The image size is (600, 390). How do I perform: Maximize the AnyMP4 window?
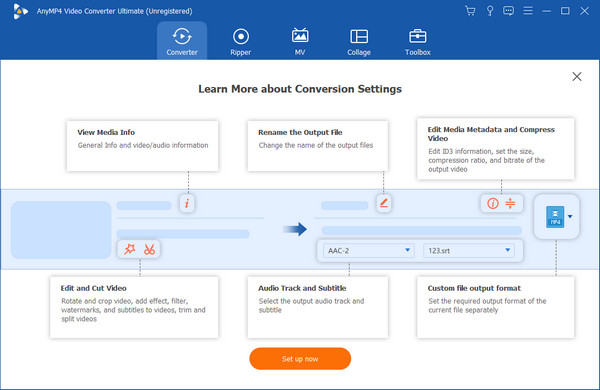click(565, 11)
